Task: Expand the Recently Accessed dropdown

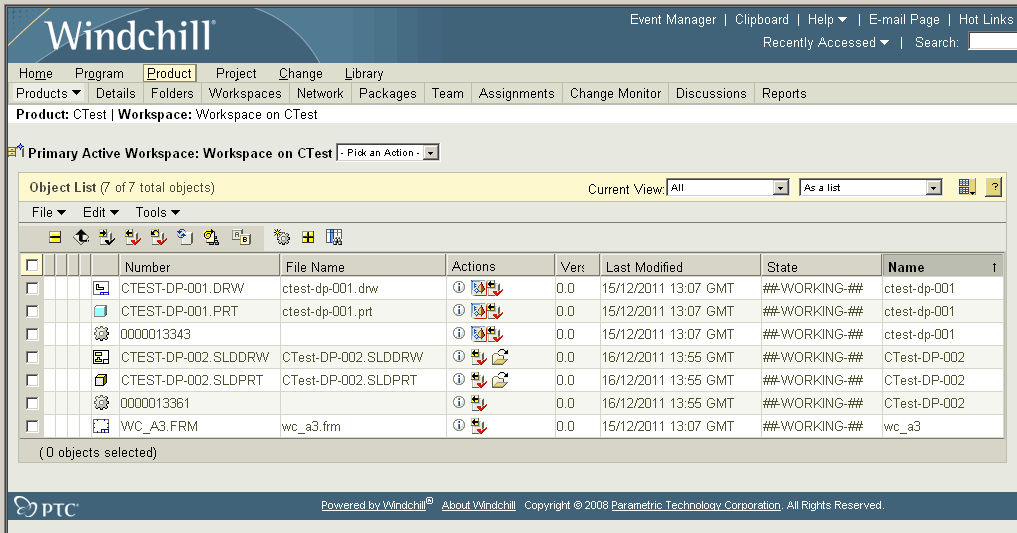Action: point(826,42)
